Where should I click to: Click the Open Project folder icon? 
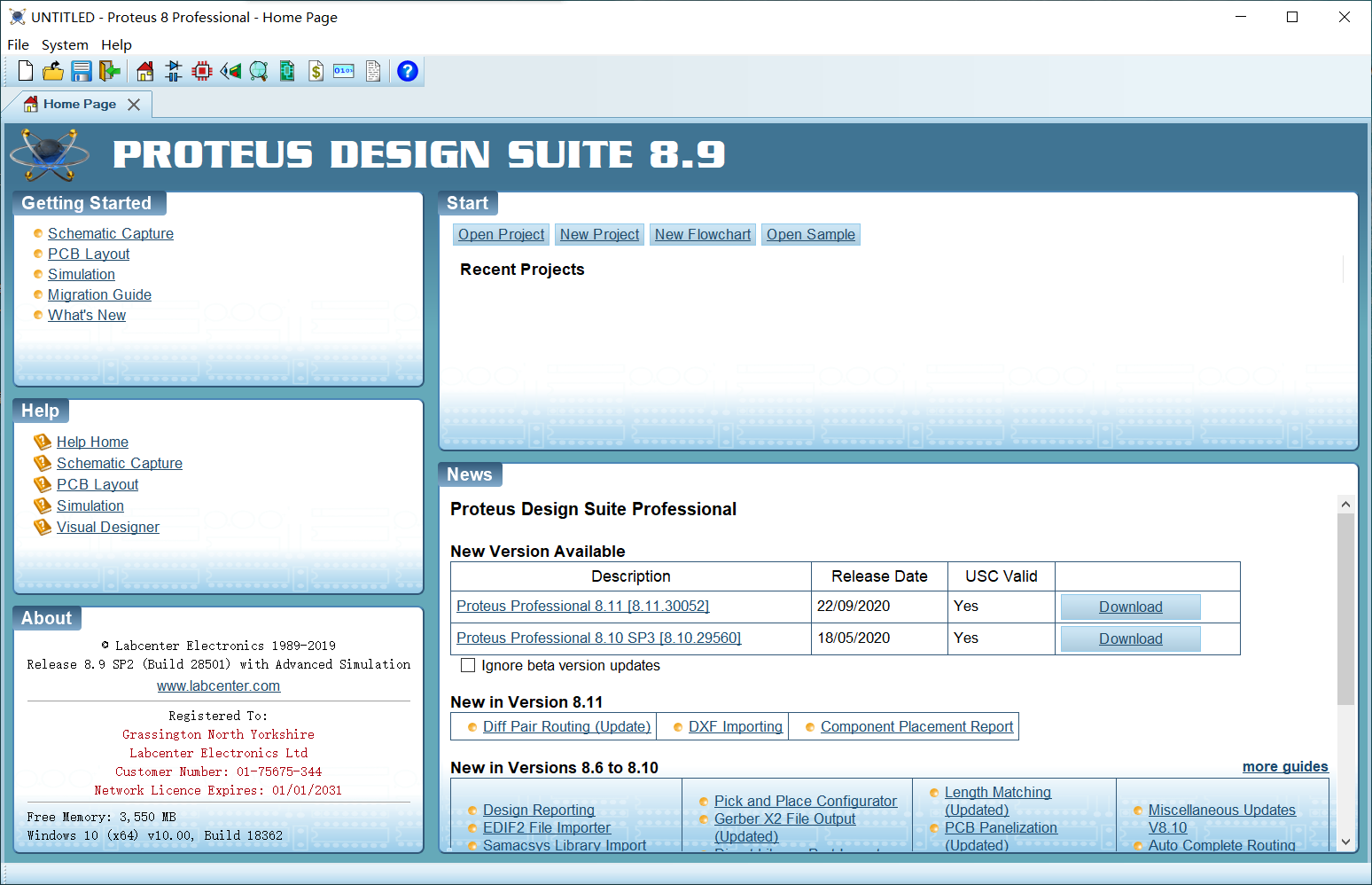pyautogui.click(x=53, y=71)
